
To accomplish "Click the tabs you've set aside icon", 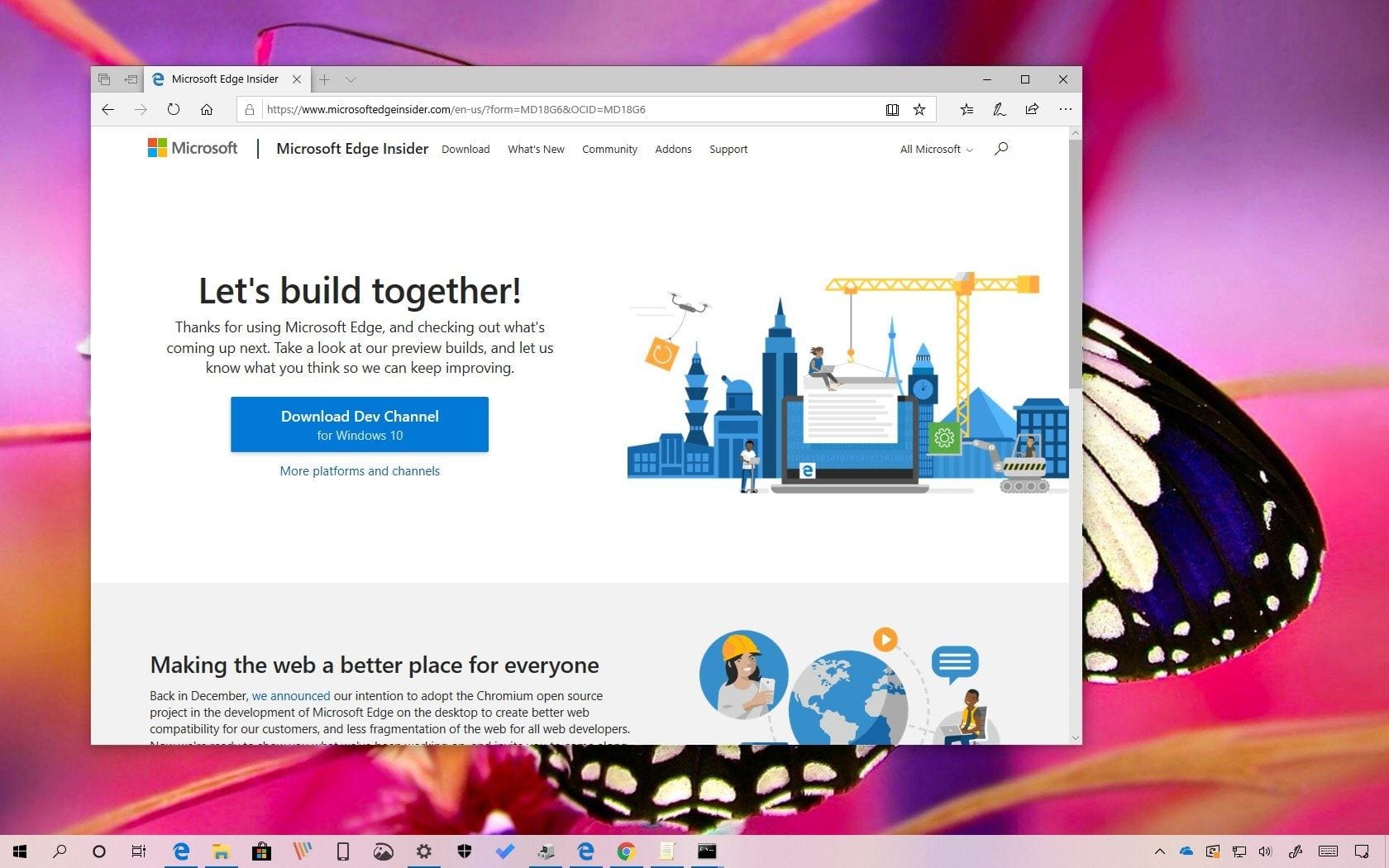I will 104,79.
